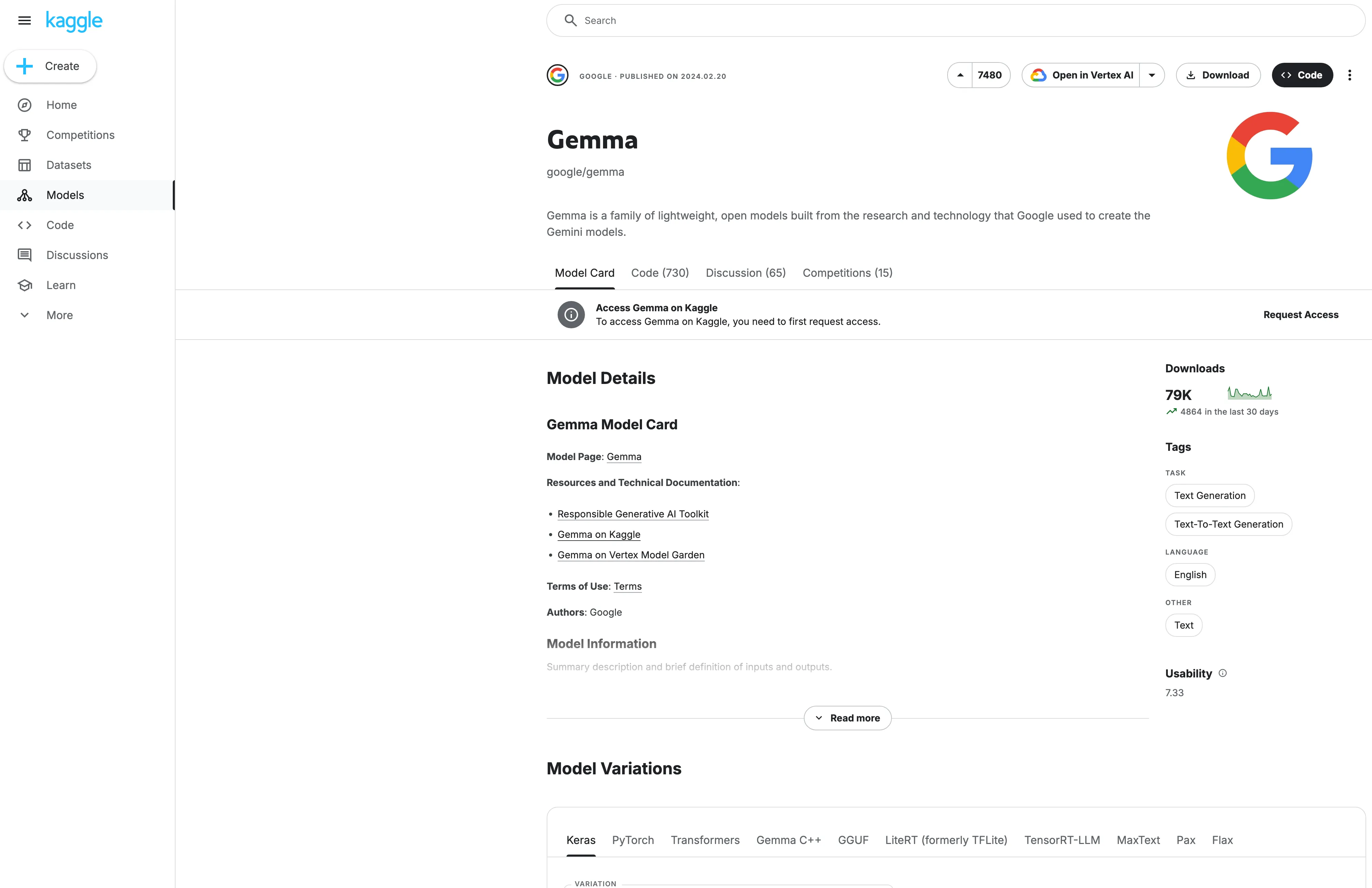The height and width of the screenshot is (888, 1372).
Task: Switch to the Code (730) tab
Action: 659,273
